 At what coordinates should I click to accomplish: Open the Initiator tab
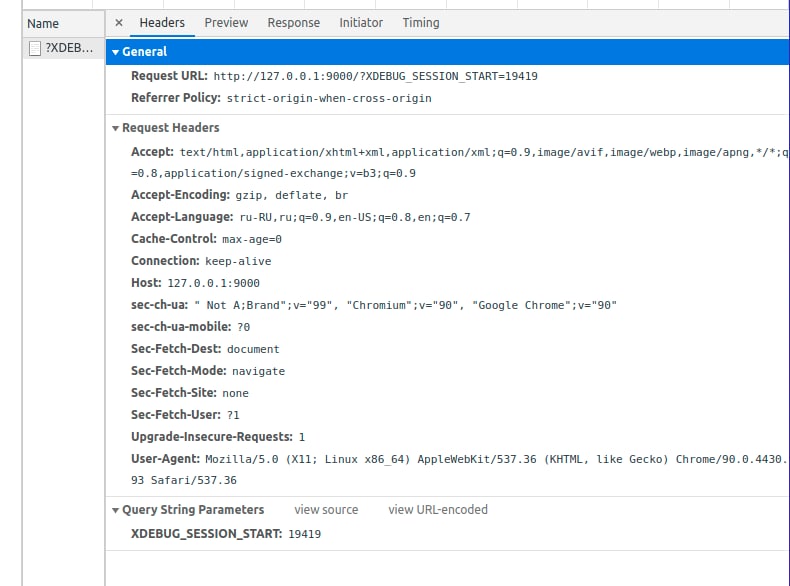pyautogui.click(x=361, y=23)
